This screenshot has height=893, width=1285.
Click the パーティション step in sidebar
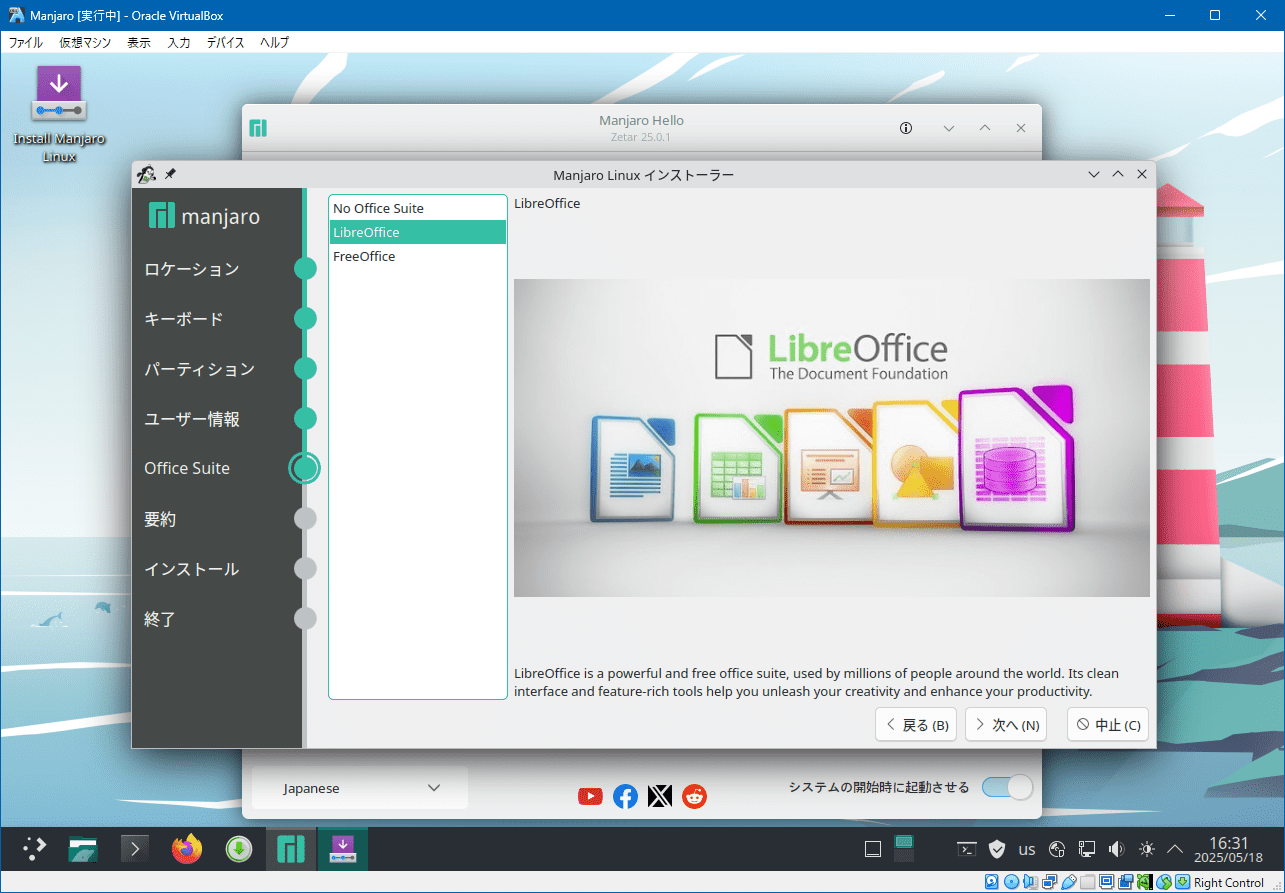(200, 369)
